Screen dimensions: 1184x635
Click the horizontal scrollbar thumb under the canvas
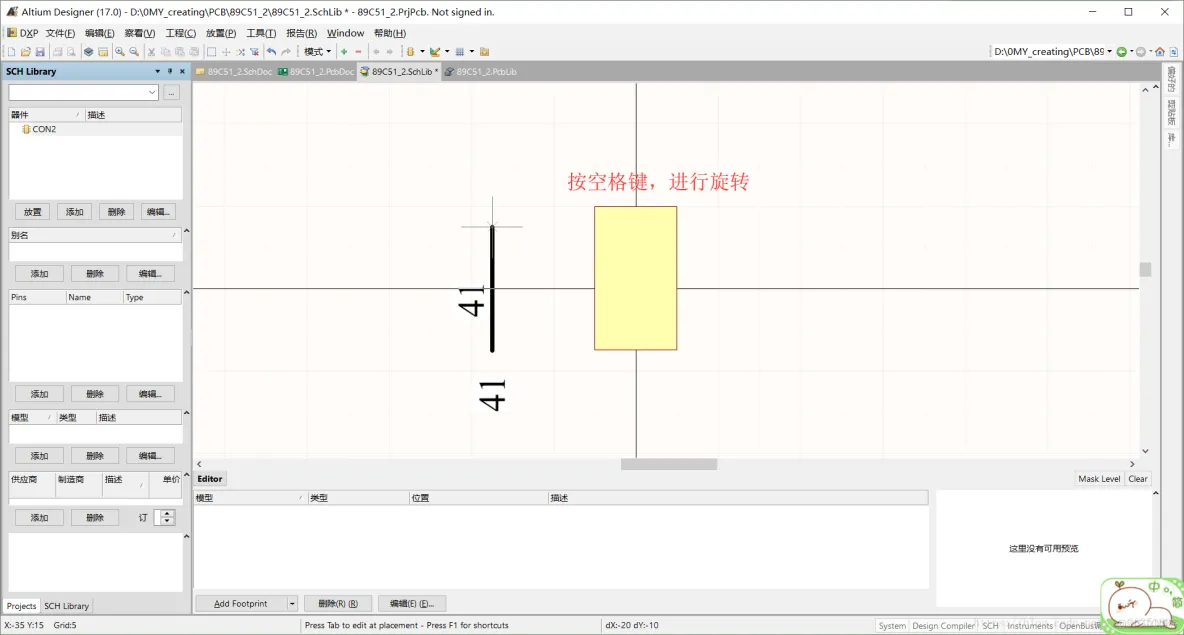click(669, 464)
